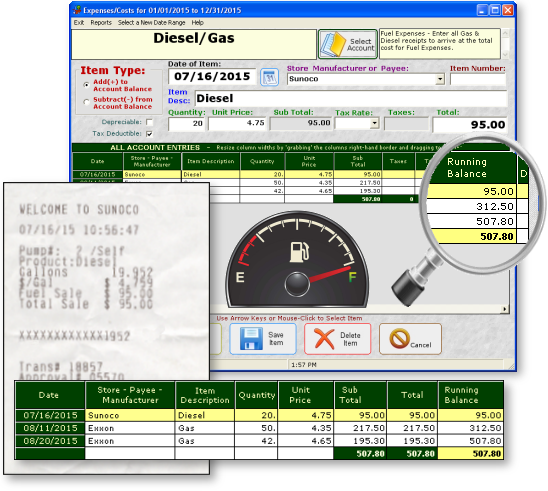This screenshot has width=548, height=491.
Task: Click the Select Account folder icon button
Action: click(347, 44)
